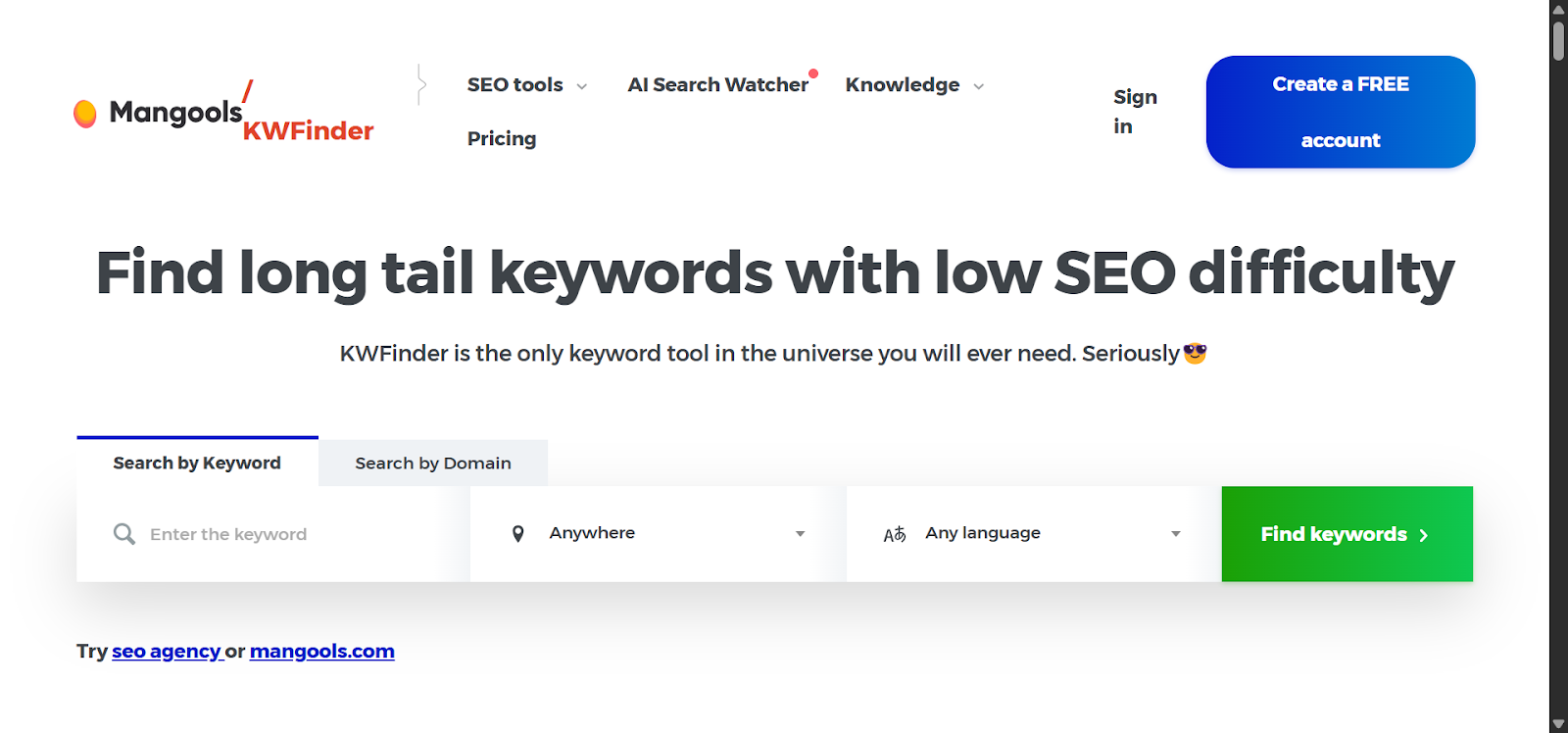Screen dimensions: 1568x733
Task: Open the SEO tools dropdown
Action: click(x=525, y=85)
